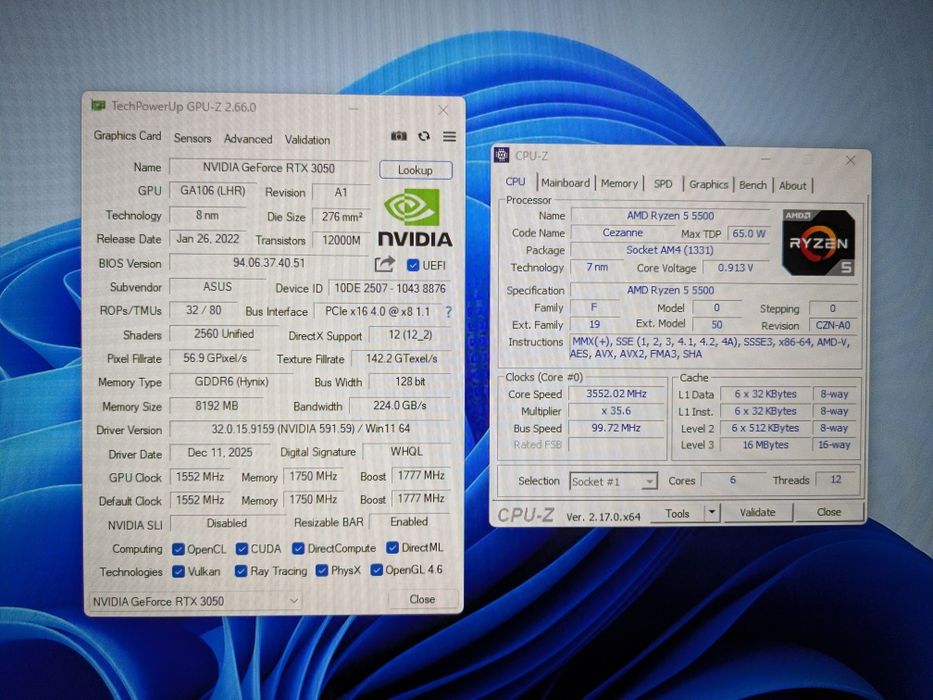
Task: Open the SPD tab in CPU-Z
Action: point(663,184)
